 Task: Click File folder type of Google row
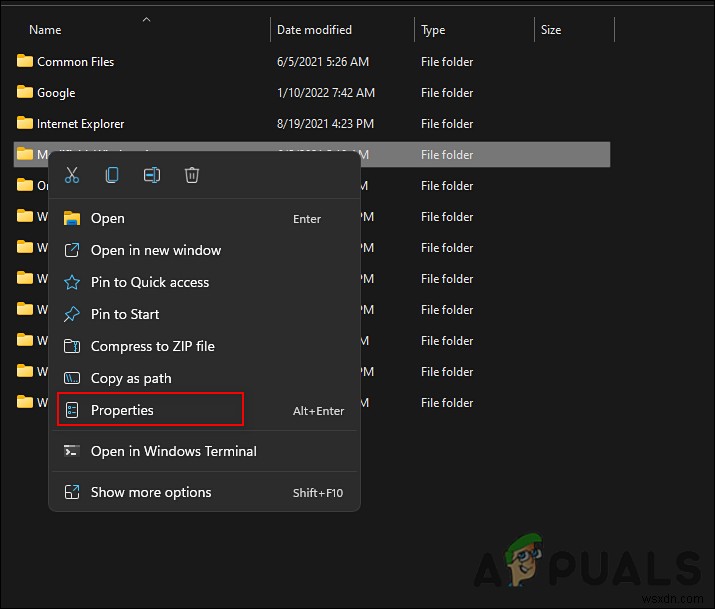pyautogui.click(x=447, y=93)
